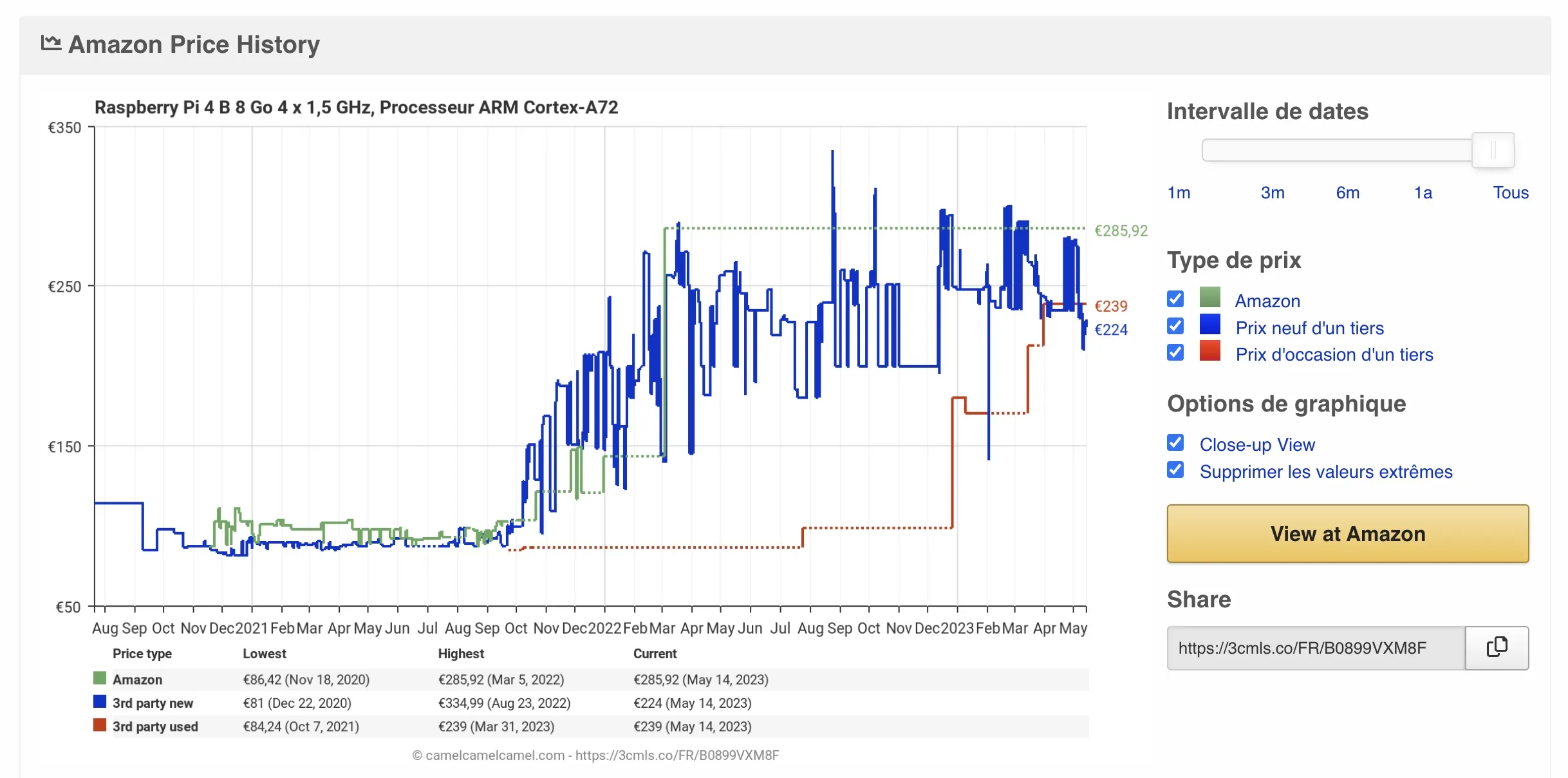Viewport: 1568px width, 778px height.
Task: Uncheck Supprimer les valeurs extrêmes
Action: coord(1175,470)
